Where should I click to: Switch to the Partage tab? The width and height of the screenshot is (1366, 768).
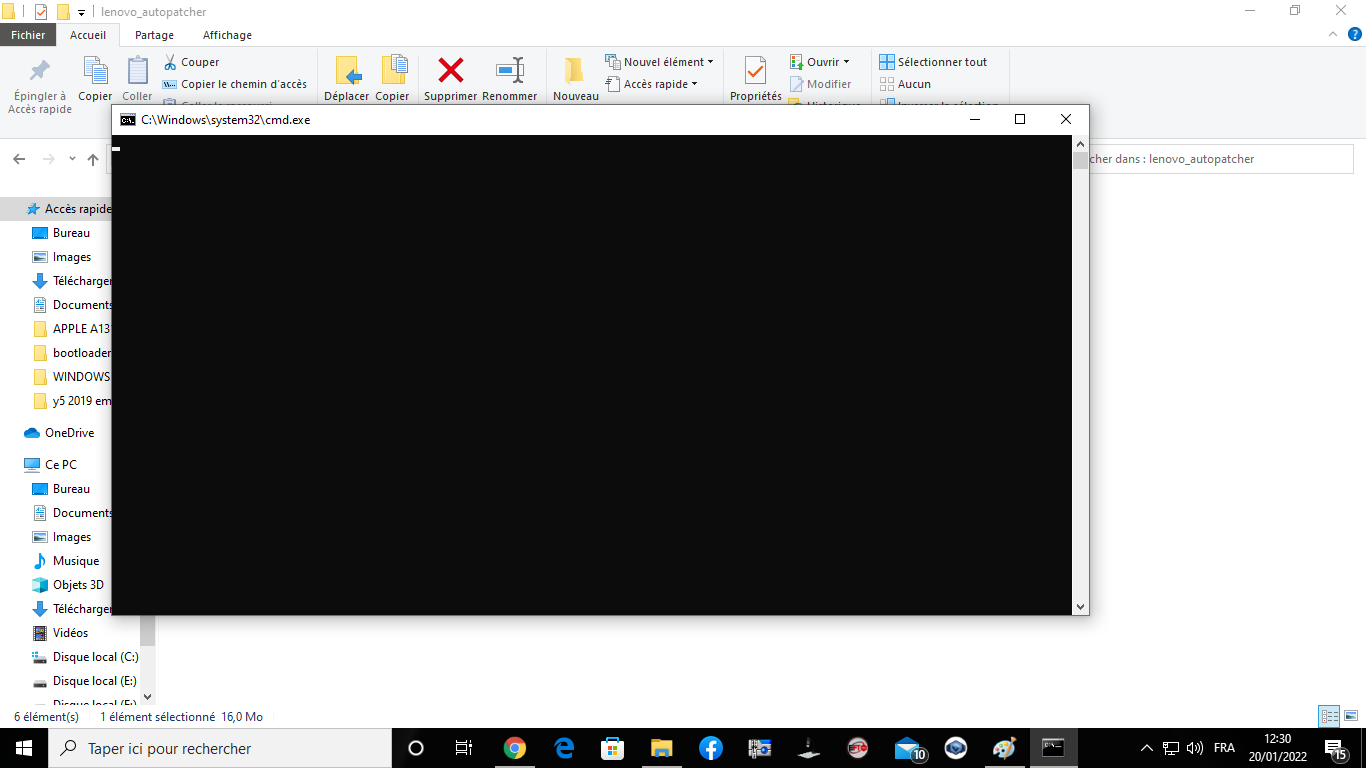click(154, 35)
